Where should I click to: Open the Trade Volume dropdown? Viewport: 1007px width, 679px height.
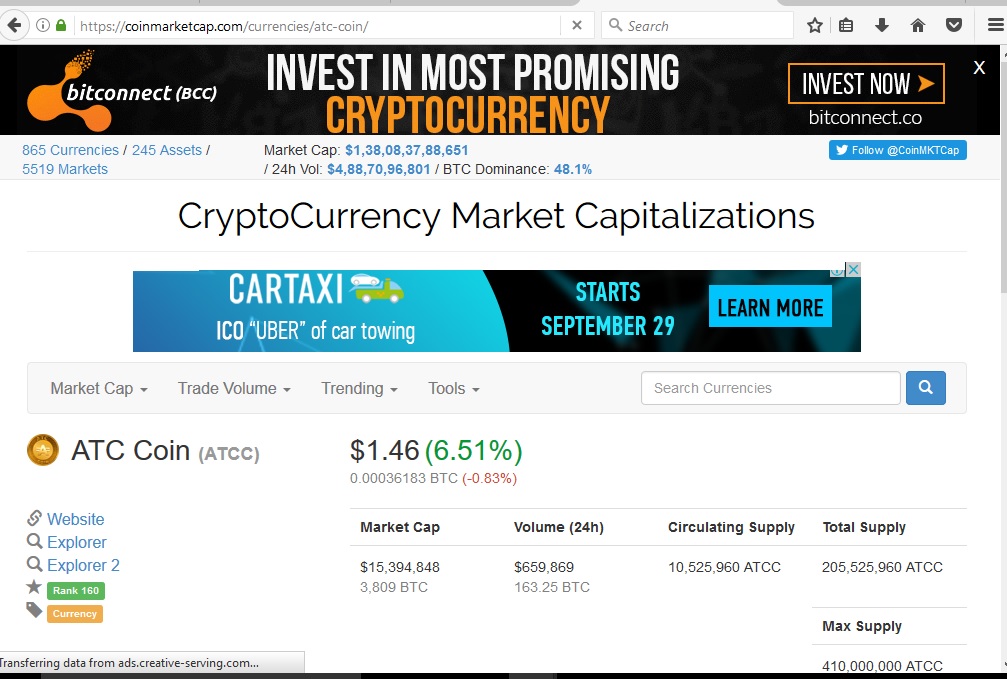point(232,388)
